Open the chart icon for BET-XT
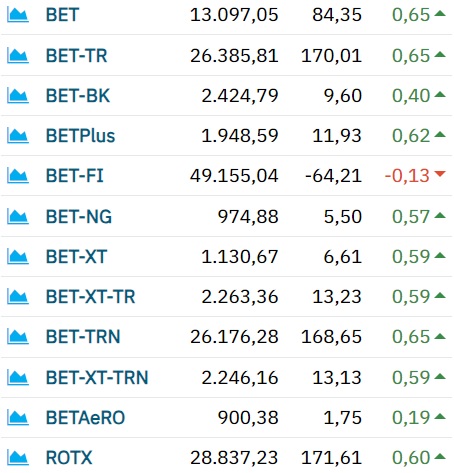 [18, 257]
